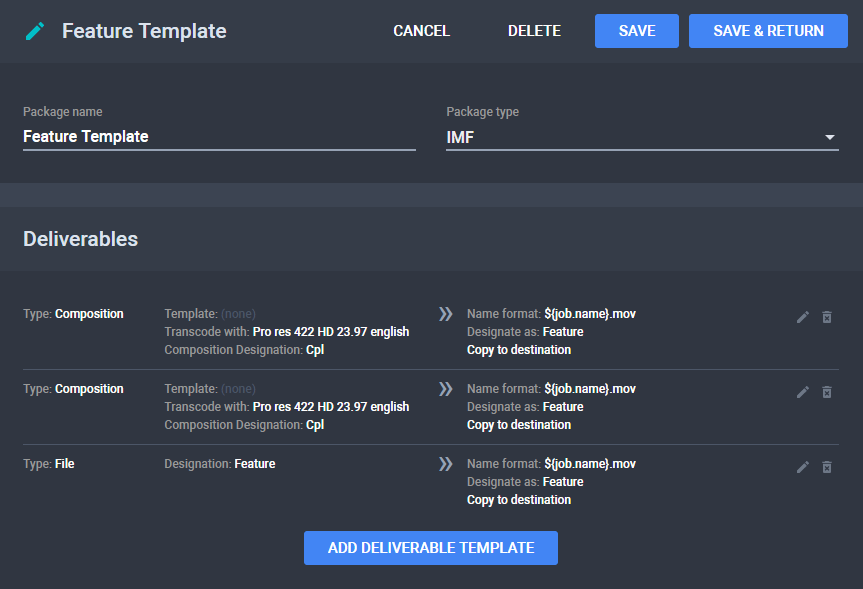Click the Package type label
863x589 pixels.
pos(483,112)
